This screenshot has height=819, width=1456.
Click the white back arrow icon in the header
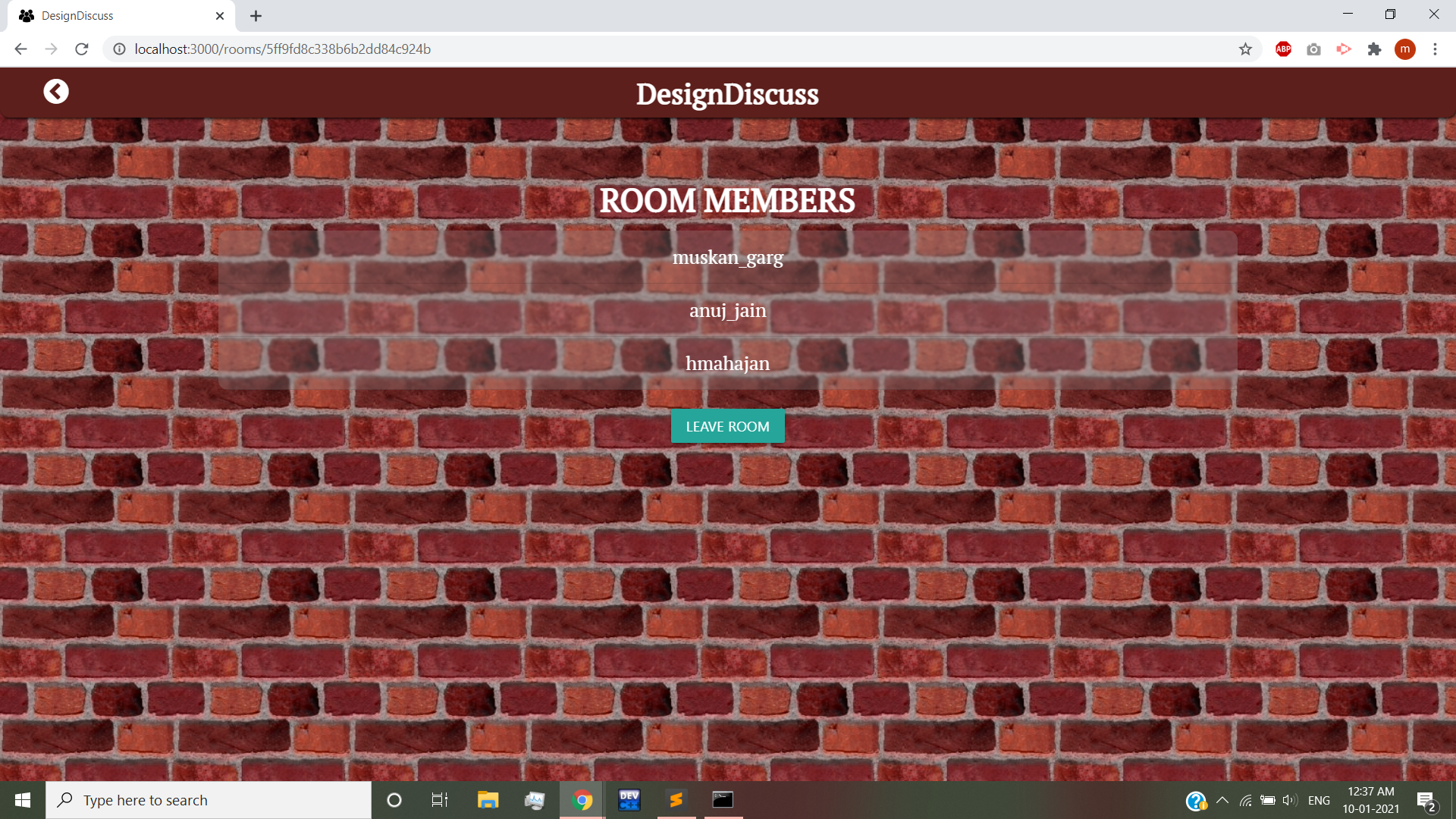tap(55, 92)
